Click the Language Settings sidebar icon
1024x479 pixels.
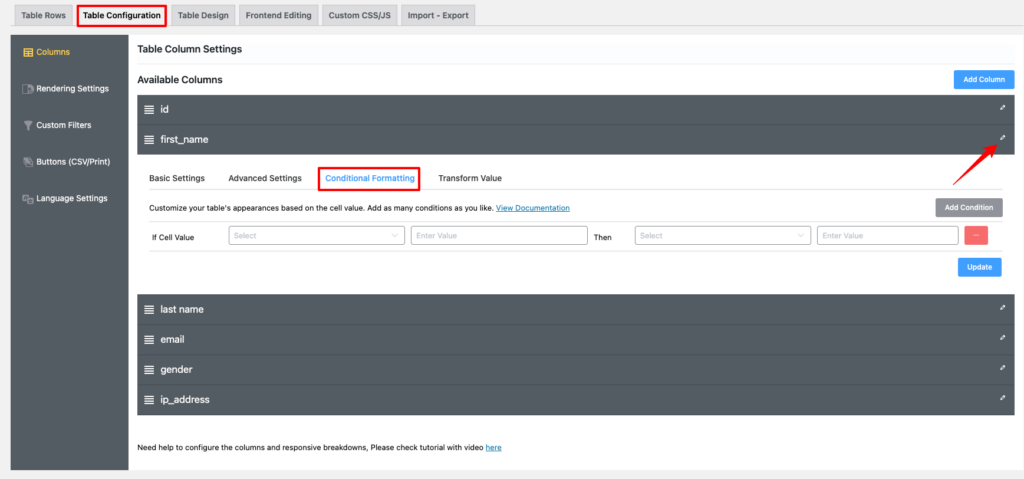(x=28, y=199)
